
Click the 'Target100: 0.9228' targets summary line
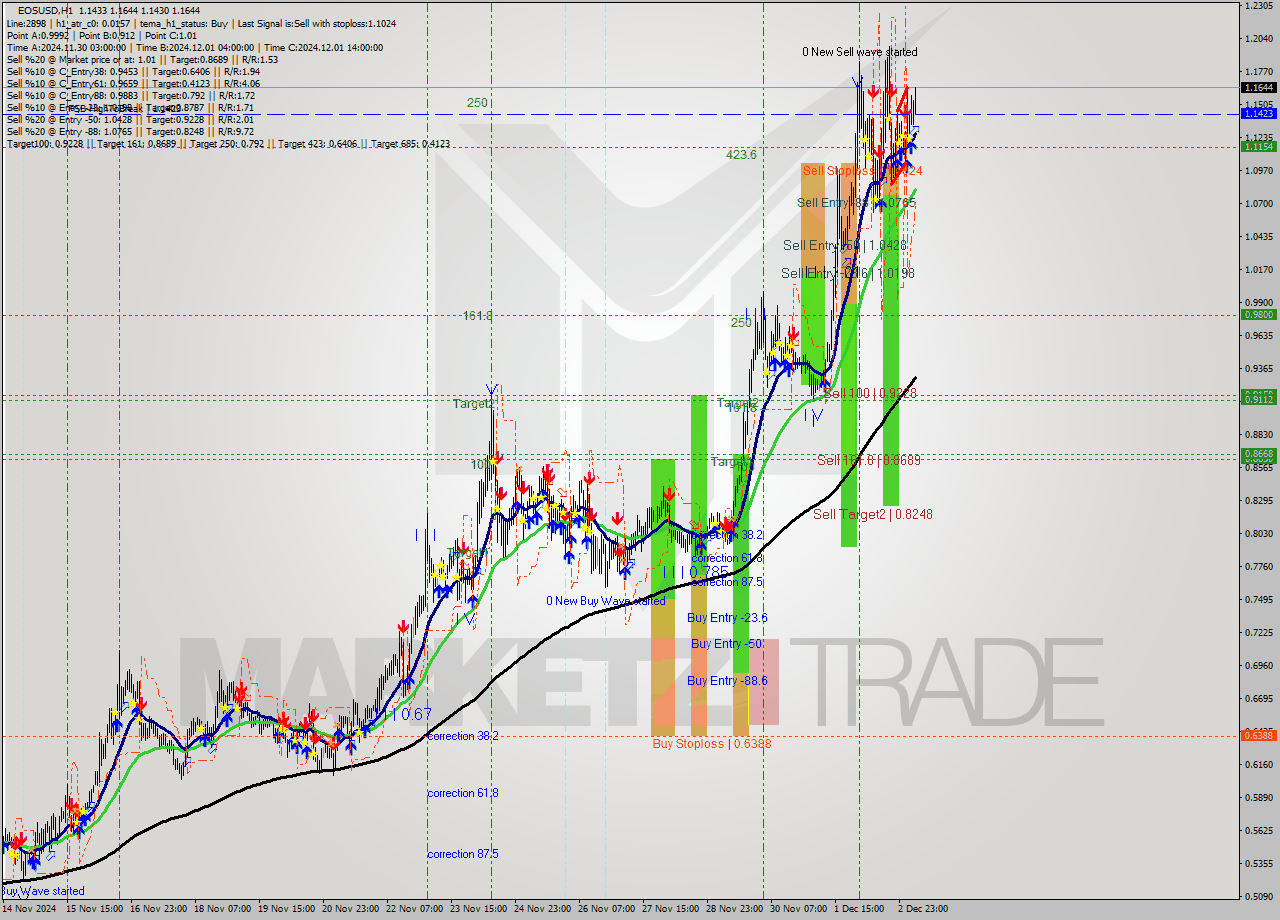[228, 144]
